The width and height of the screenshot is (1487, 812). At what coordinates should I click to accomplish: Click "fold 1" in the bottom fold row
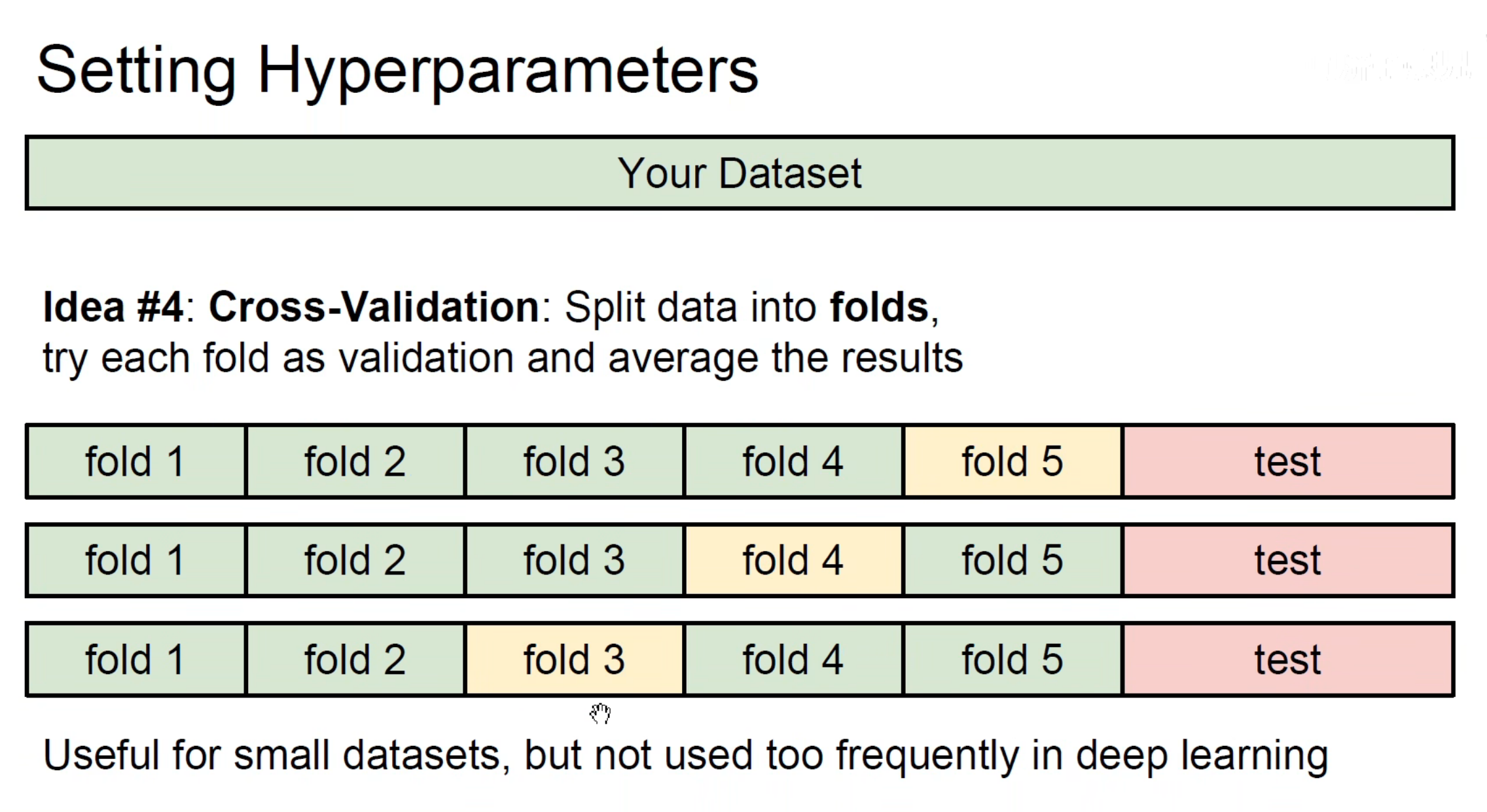pos(135,659)
